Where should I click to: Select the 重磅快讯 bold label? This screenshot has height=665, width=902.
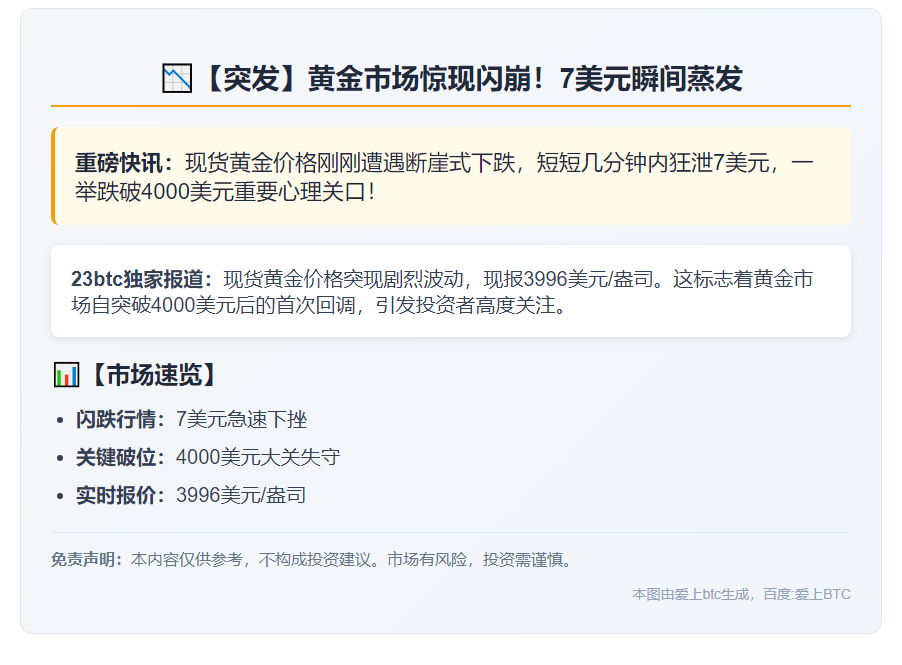tap(123, 162)
